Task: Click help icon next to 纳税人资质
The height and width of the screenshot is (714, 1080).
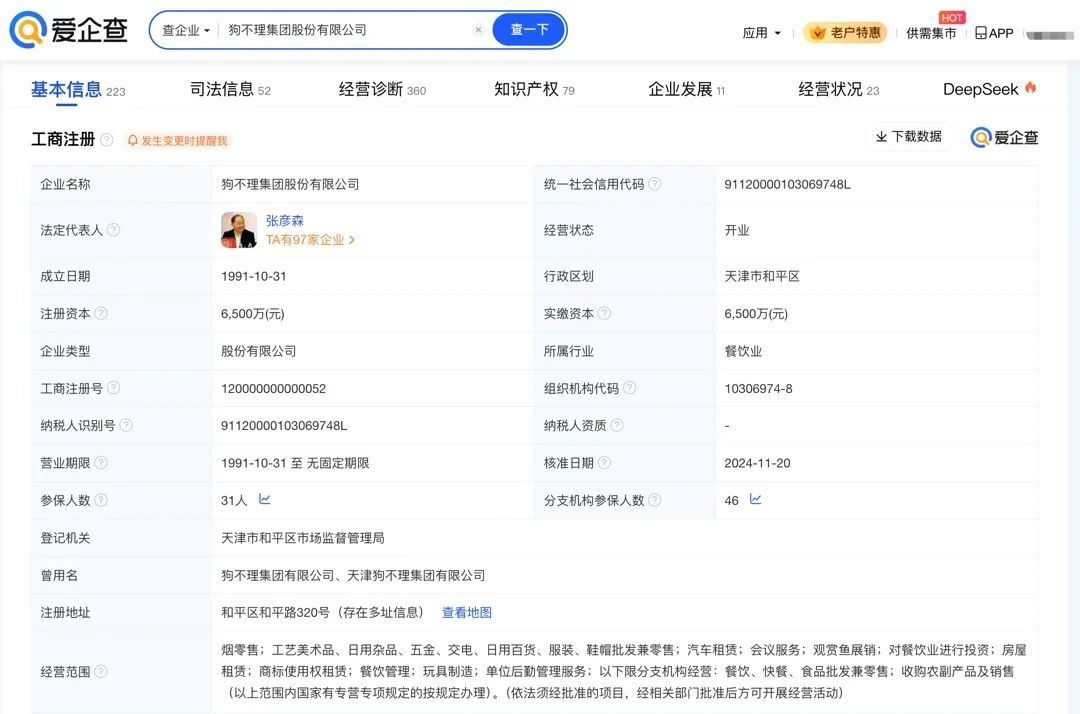Action: 617,425
